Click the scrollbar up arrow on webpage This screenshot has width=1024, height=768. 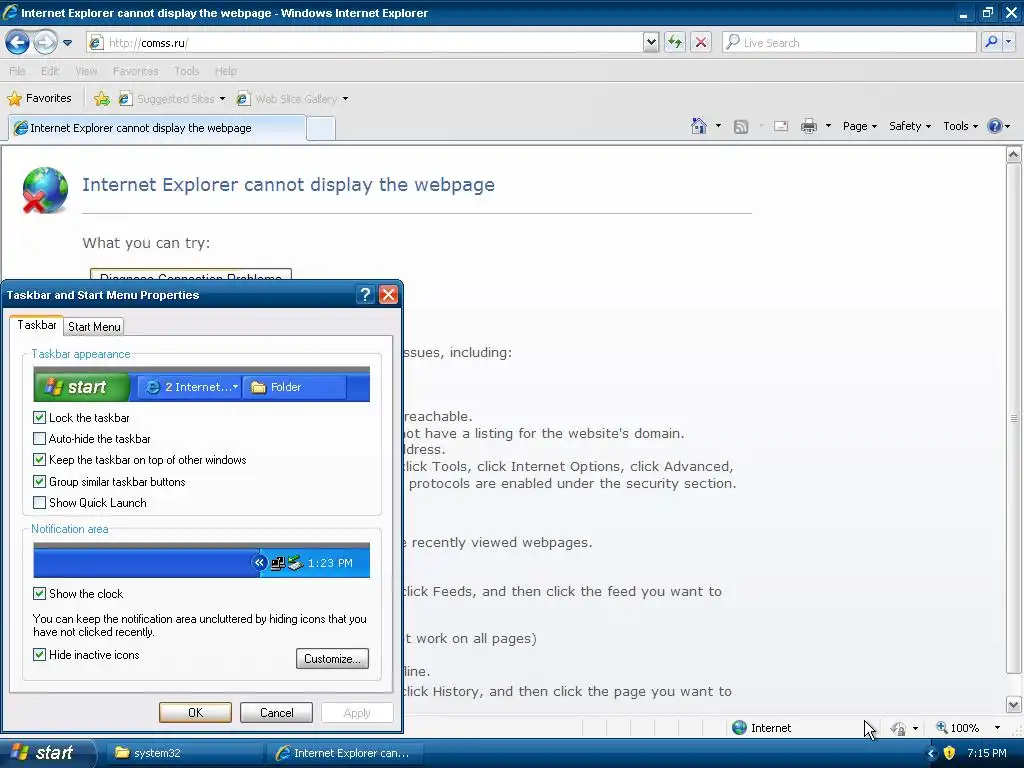point(1013,155)
